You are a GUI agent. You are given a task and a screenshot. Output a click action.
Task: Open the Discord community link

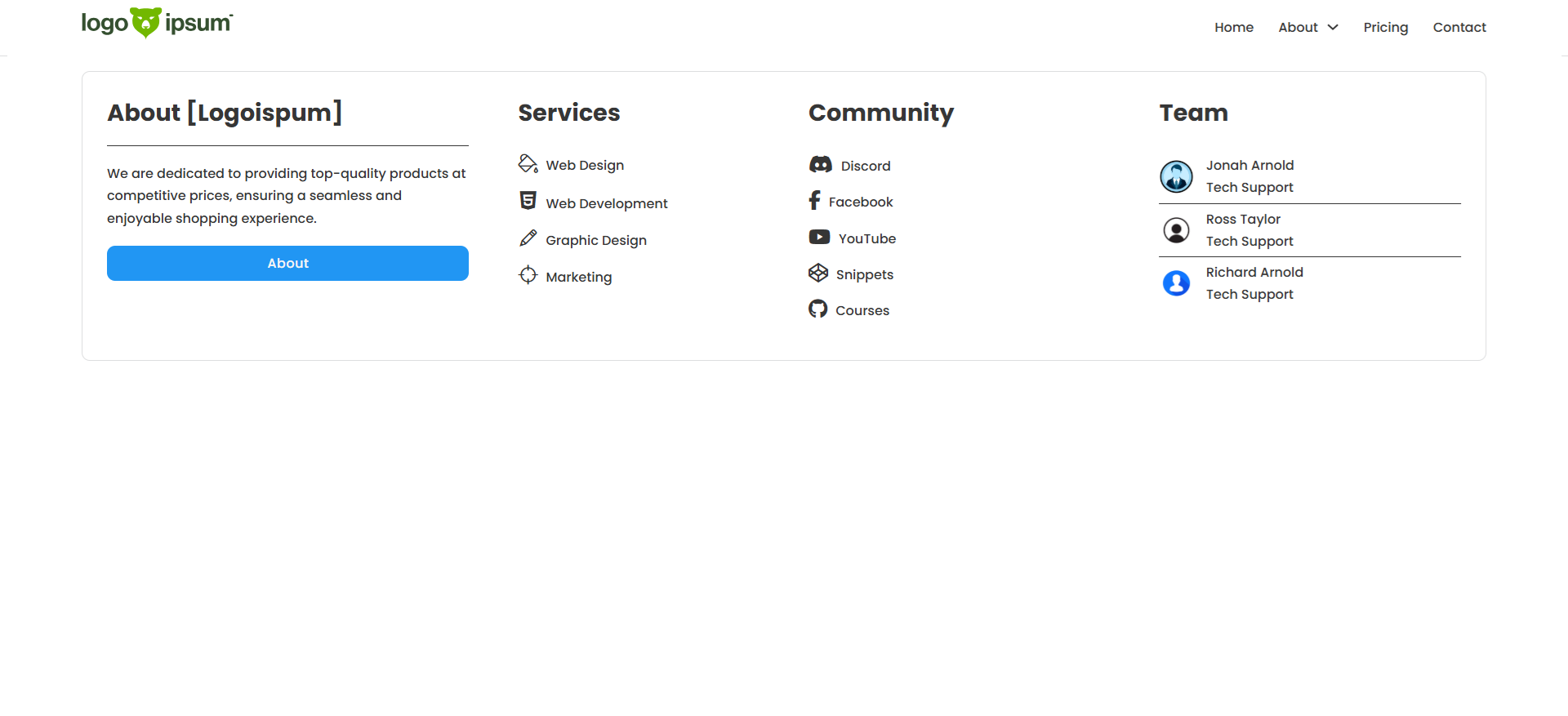click(x=866, y=166)
